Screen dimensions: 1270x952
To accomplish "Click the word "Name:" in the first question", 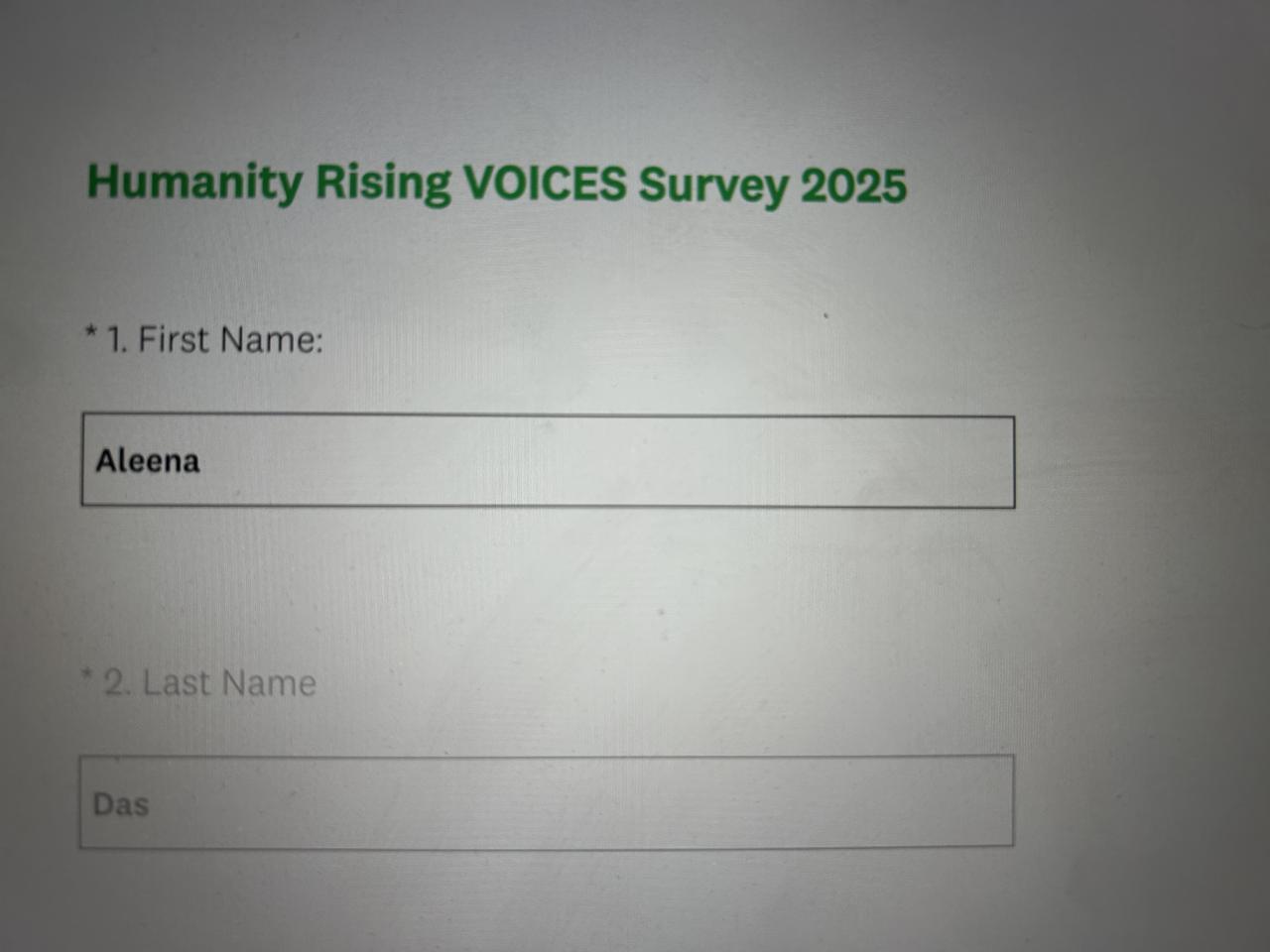I will (x=273, y=340).
